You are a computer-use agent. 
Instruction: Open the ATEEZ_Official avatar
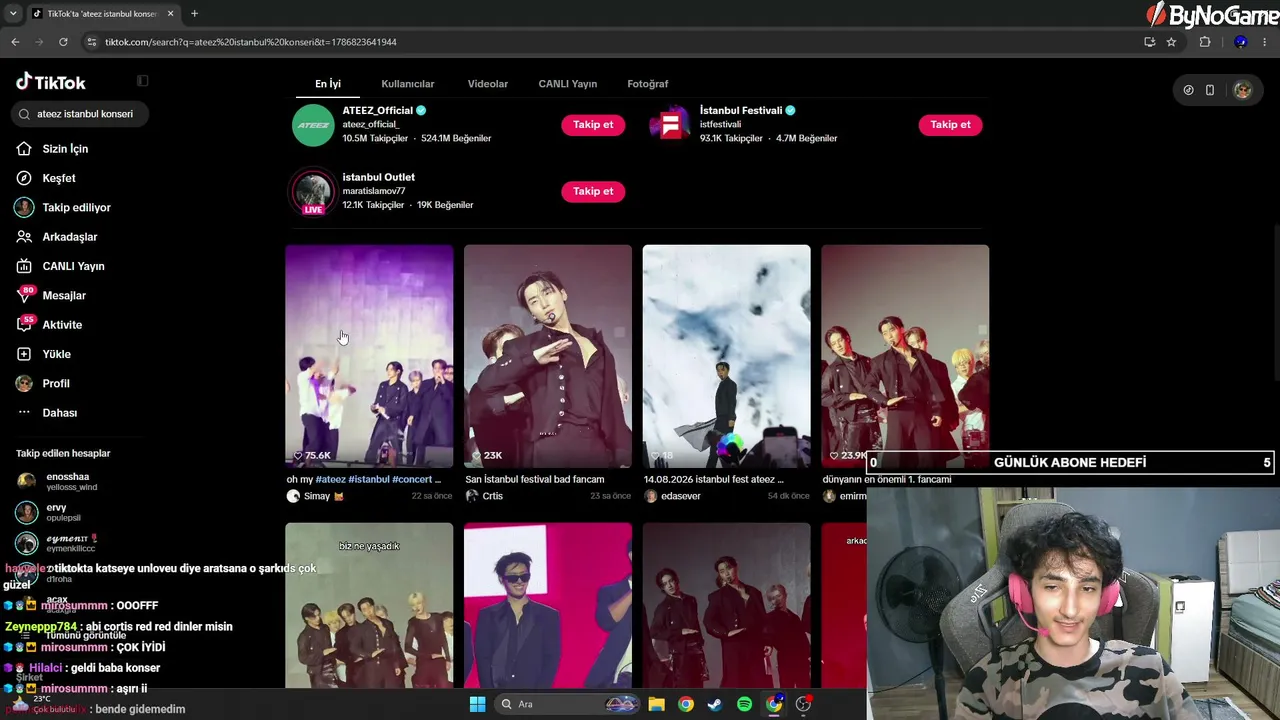point(313,125)
